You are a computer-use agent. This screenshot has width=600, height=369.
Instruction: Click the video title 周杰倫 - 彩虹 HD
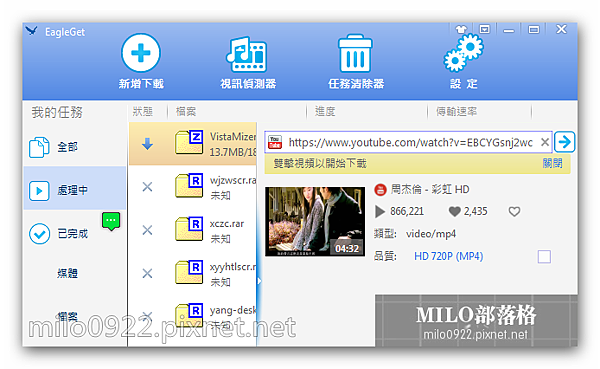[430, 189]
